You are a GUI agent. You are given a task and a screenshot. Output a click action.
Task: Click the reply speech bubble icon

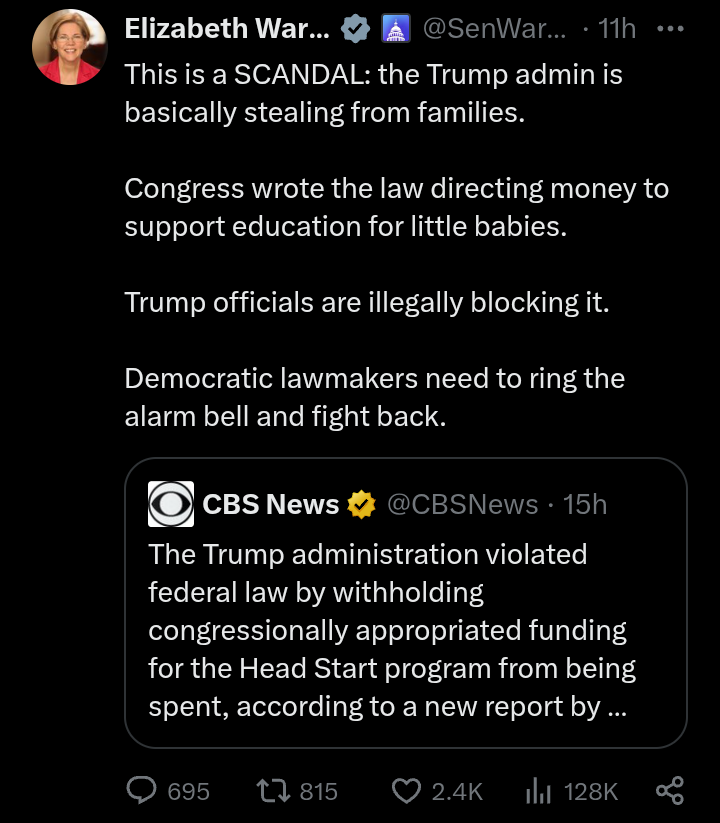coord(140,791)
